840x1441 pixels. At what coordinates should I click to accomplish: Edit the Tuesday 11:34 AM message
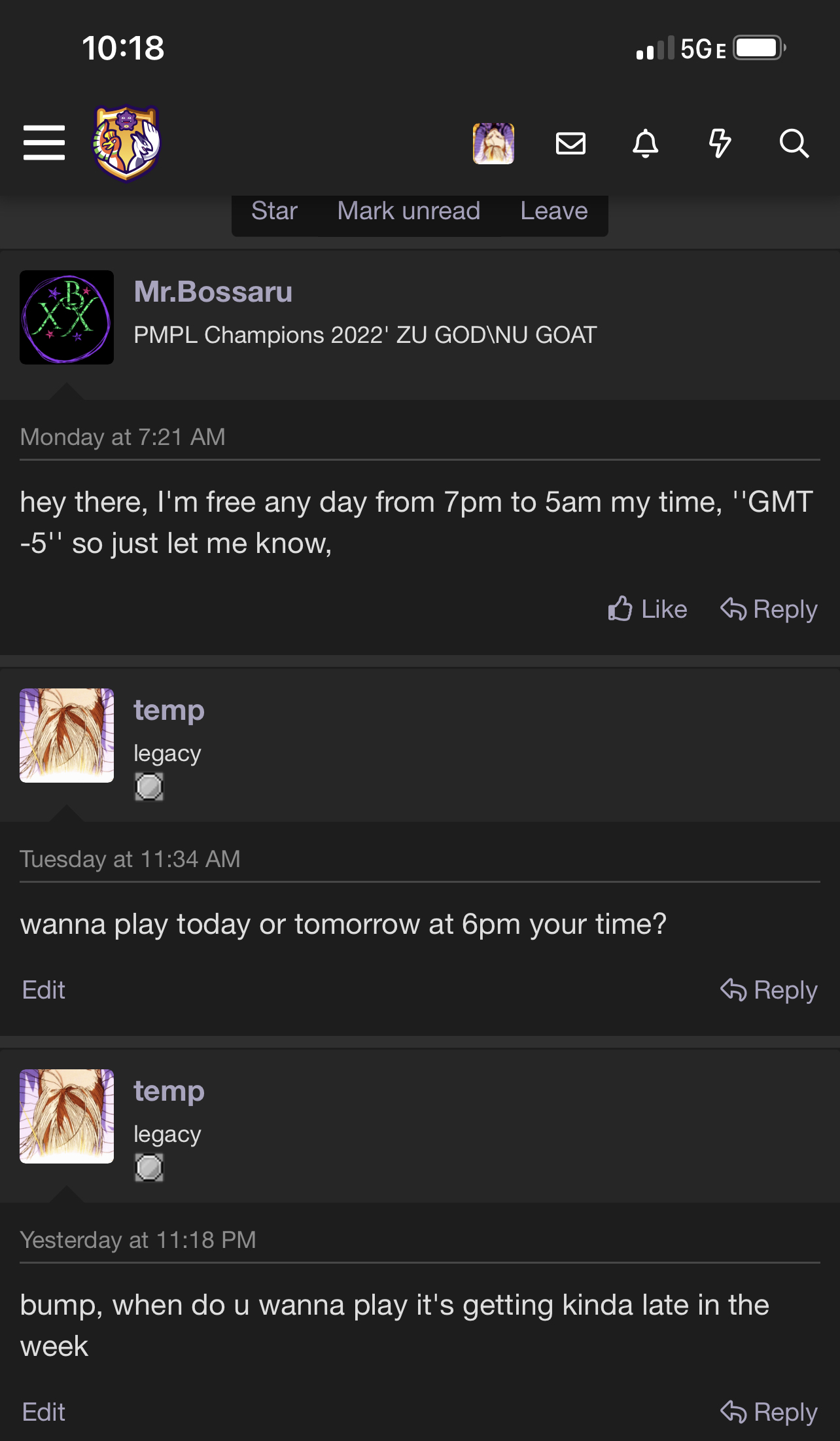point(43,989)
